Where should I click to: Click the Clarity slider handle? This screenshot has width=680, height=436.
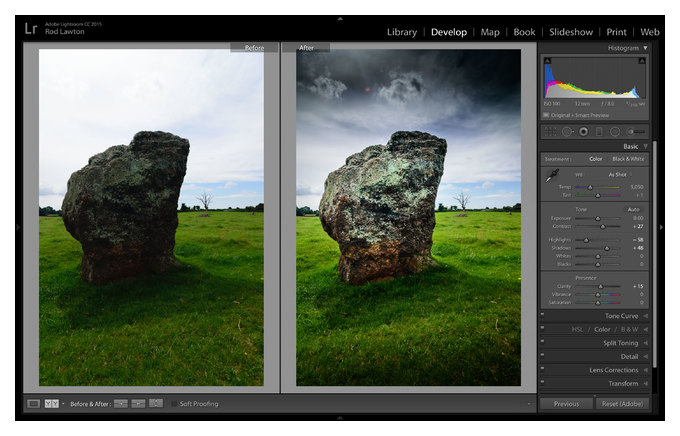[x=601, y=286]
